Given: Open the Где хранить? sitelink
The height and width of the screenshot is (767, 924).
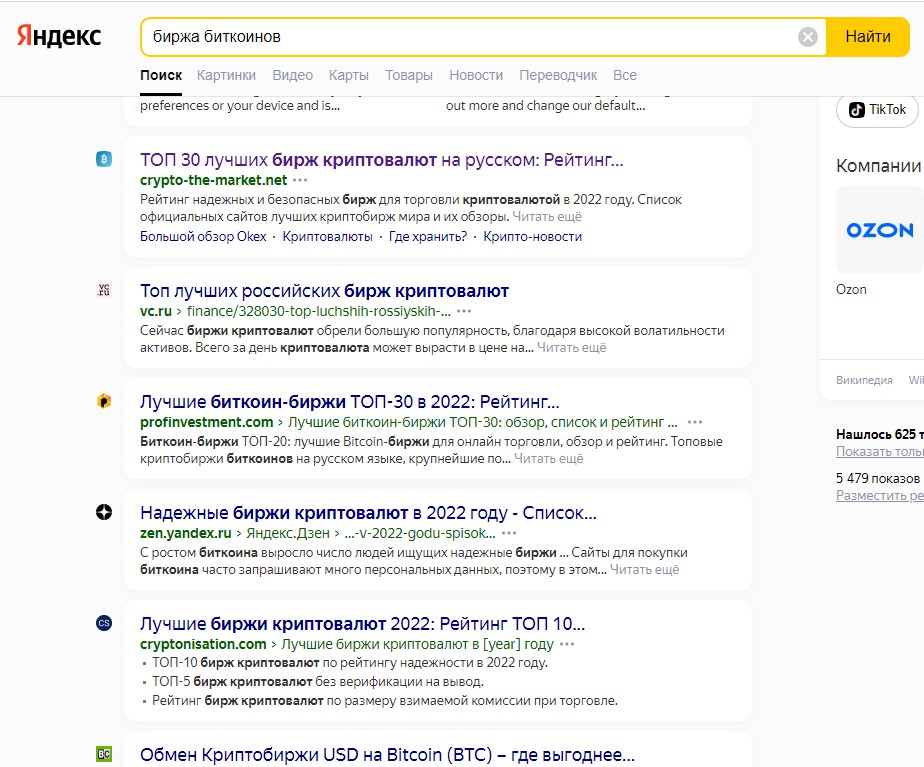Looking at the screenshot, I should 428,237.
